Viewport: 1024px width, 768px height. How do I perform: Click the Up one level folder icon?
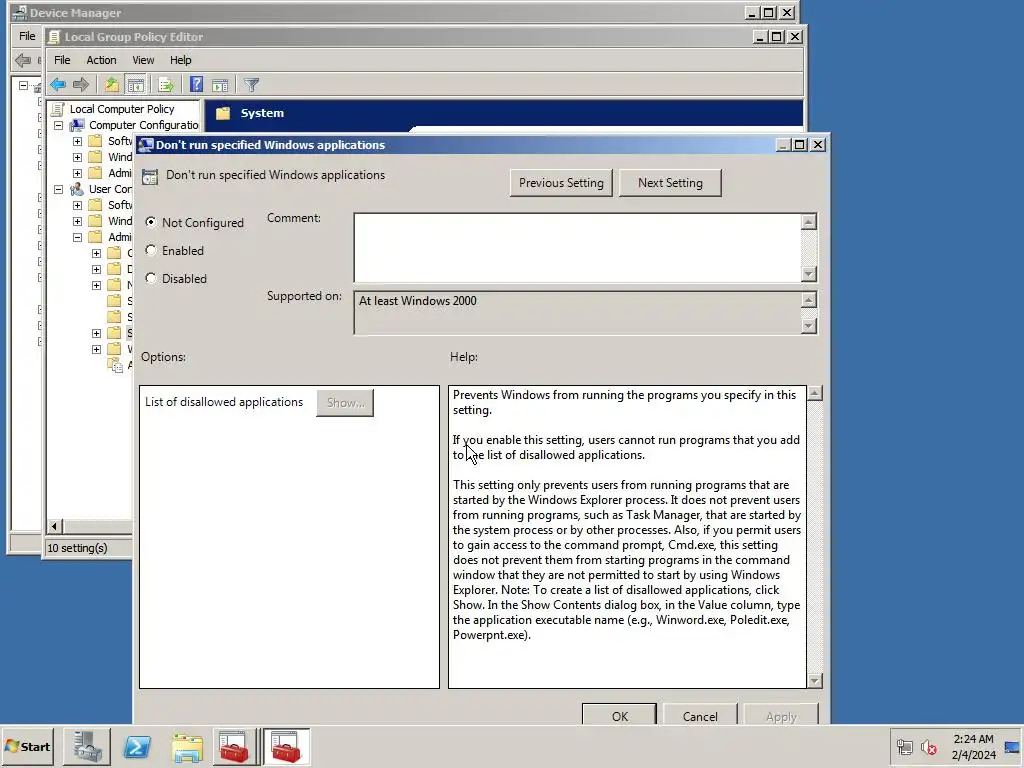pyautogui.click(x=112, y=84)
